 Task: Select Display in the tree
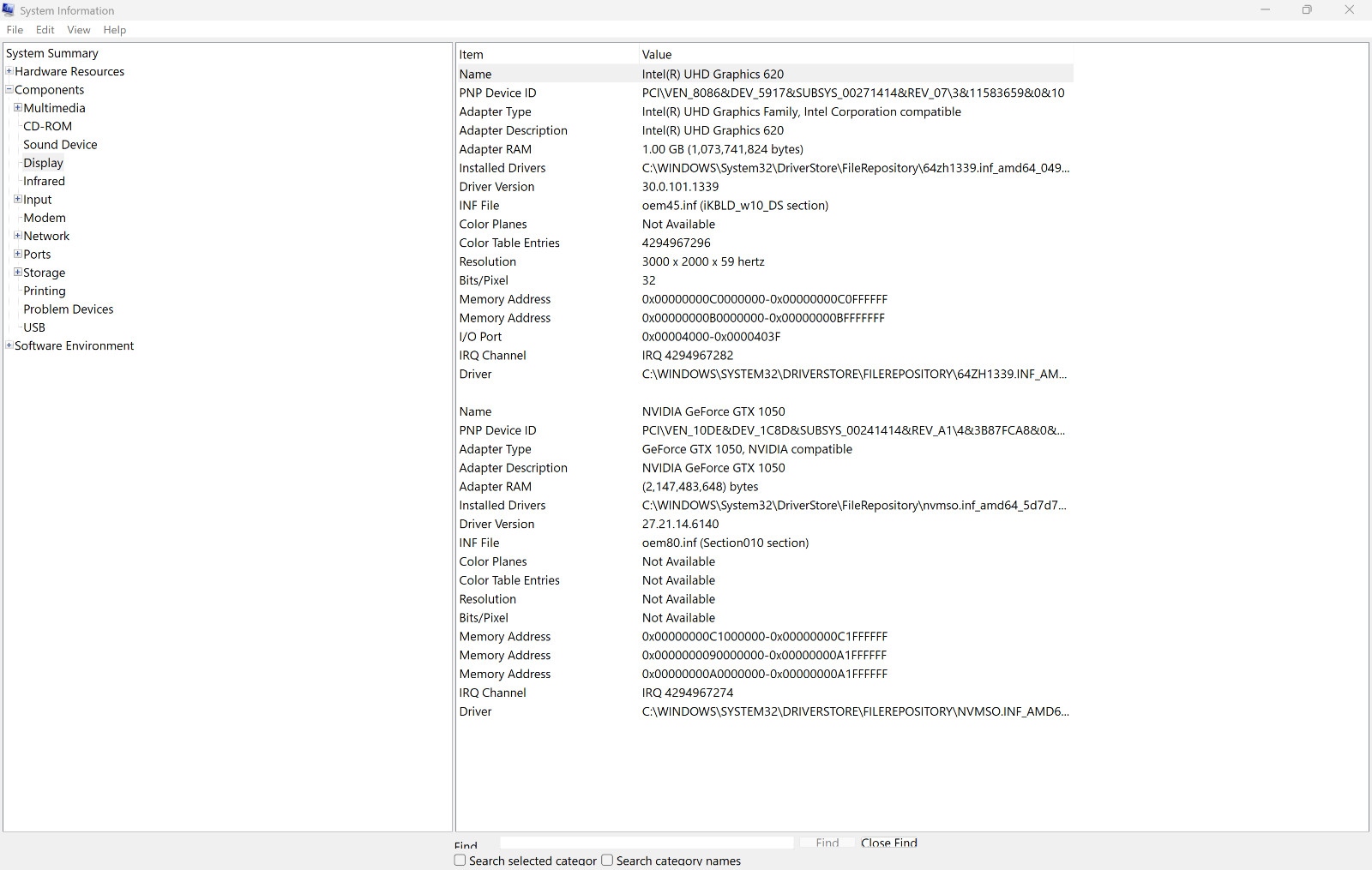[x=44, y=163]
